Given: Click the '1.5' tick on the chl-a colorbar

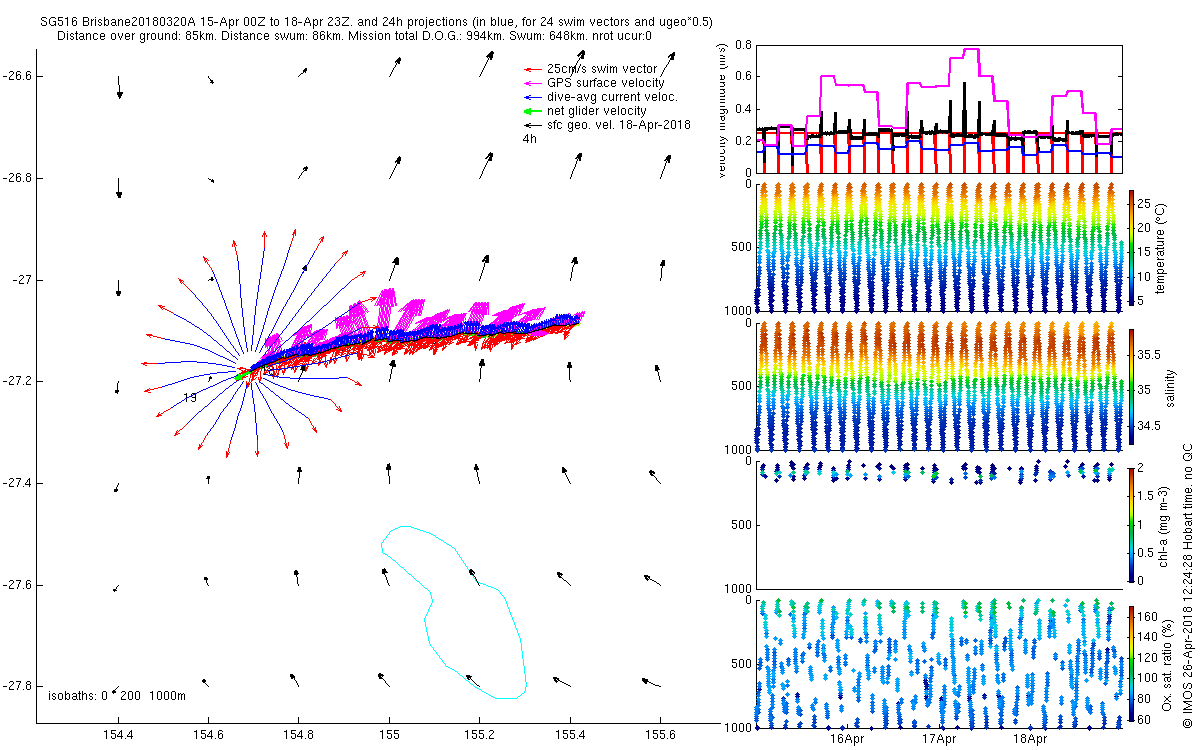Looking at the screenshot, I should coord(1147,495).
